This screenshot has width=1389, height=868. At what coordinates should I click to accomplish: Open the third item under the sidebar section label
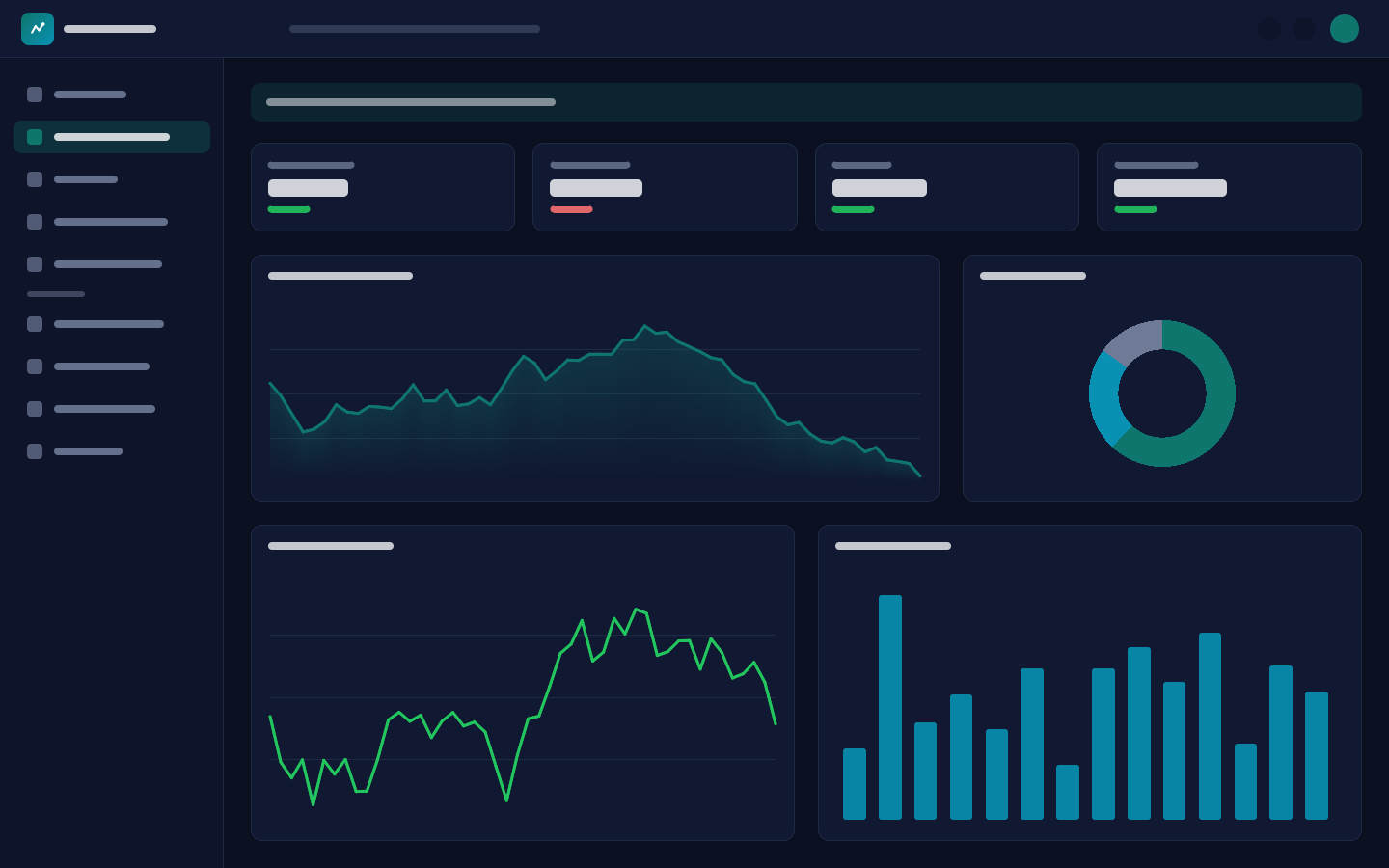(112, 409)
